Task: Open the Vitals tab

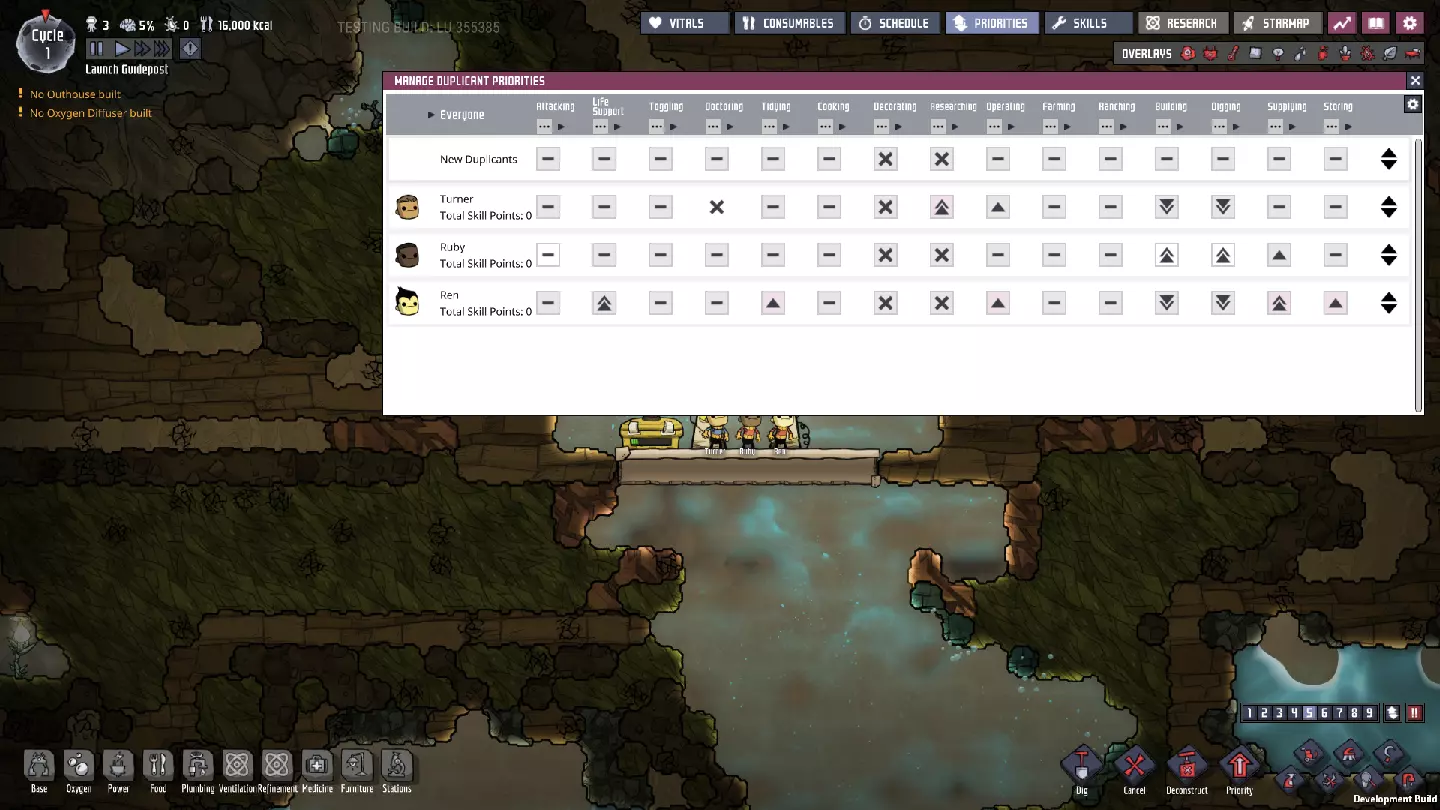Action: tap(685, 23)
